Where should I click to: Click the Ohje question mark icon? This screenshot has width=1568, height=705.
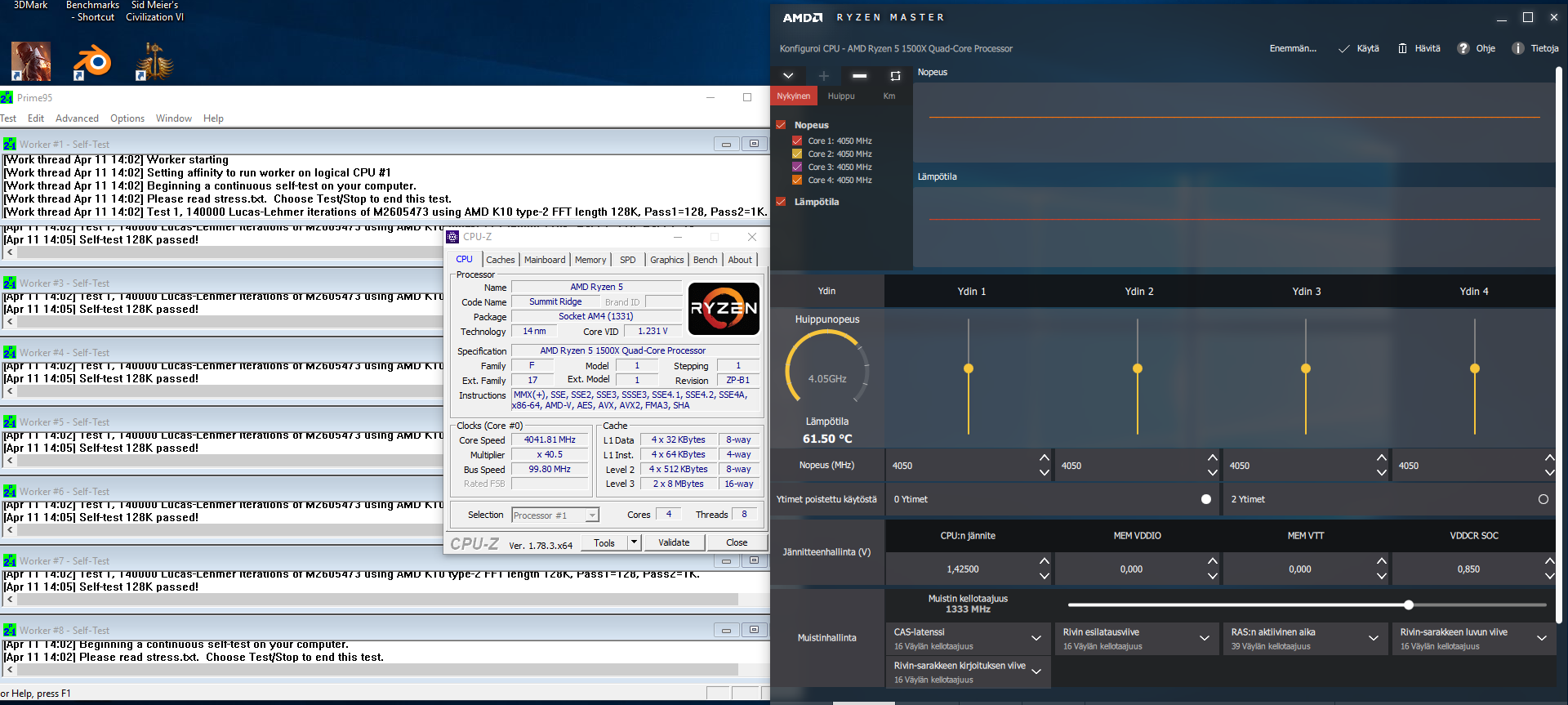pos(1463,48)
